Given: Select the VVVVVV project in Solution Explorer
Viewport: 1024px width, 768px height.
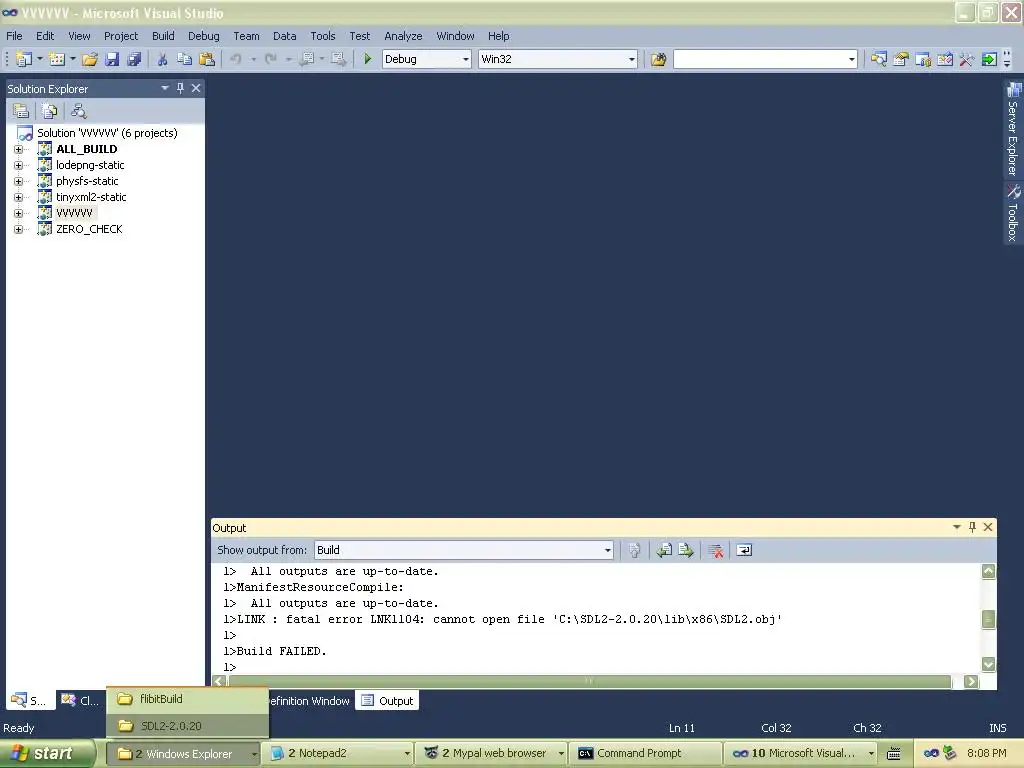Looking at the screenshot, I should point(74,213).
